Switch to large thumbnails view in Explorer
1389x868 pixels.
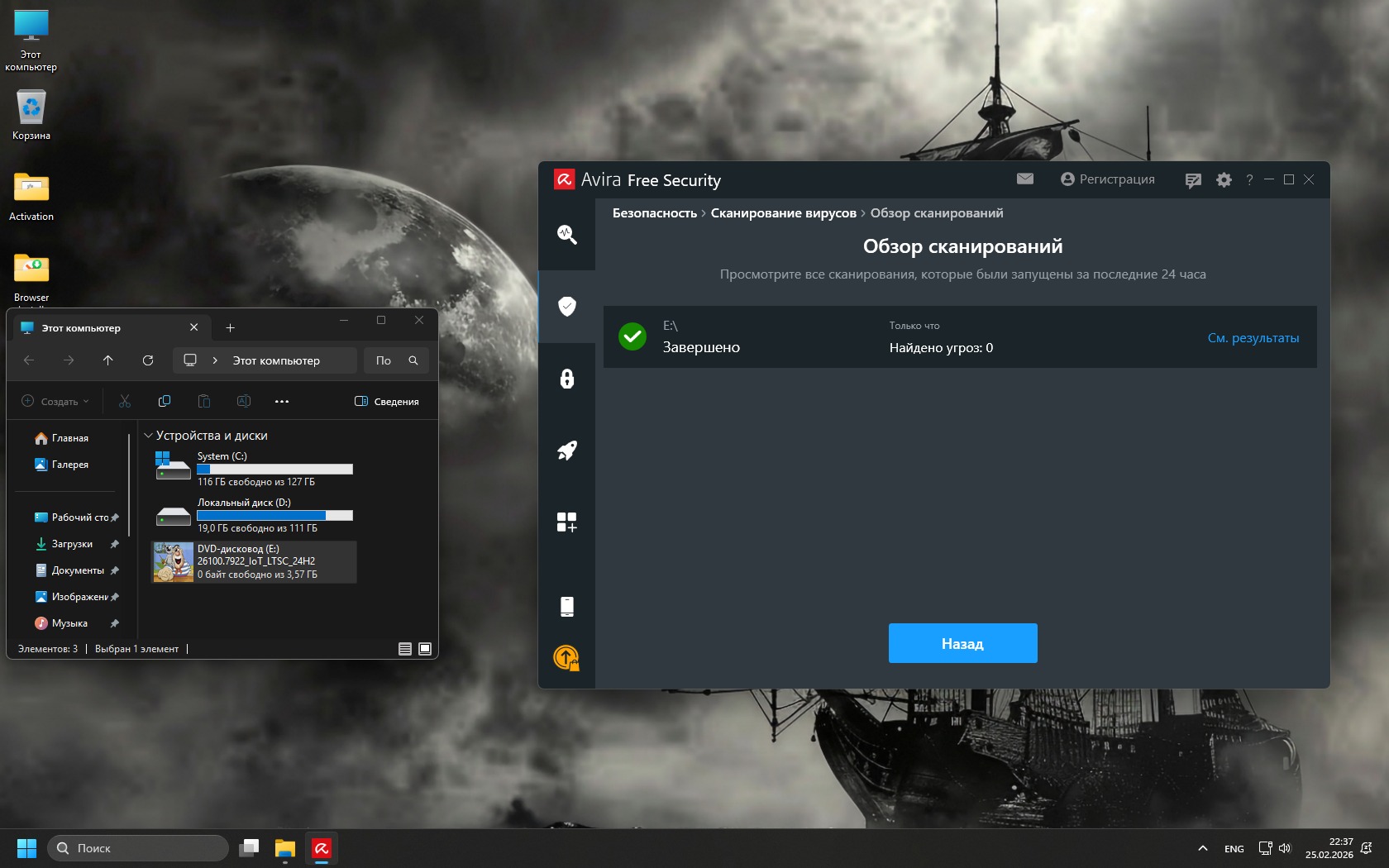coord(425,649)
